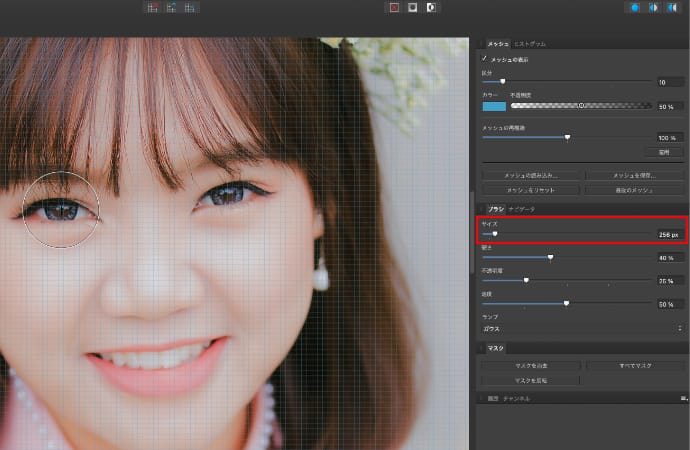Click the blue circle view icon at top right
The image size is (690, 450).
(x=633, y=7)
